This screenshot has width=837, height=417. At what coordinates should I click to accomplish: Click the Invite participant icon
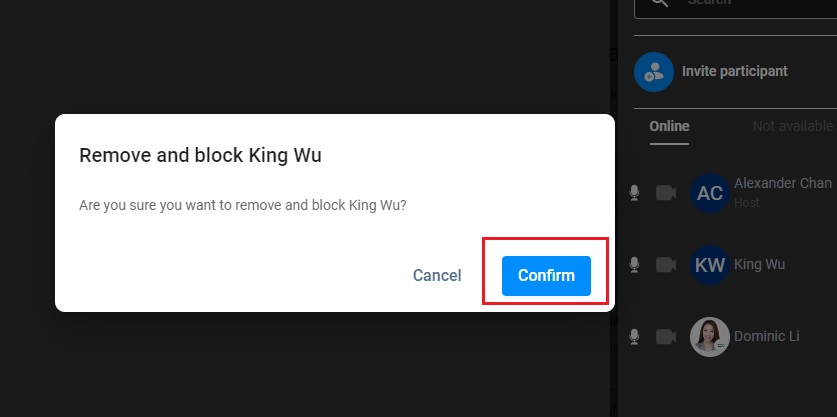point(654,72)
